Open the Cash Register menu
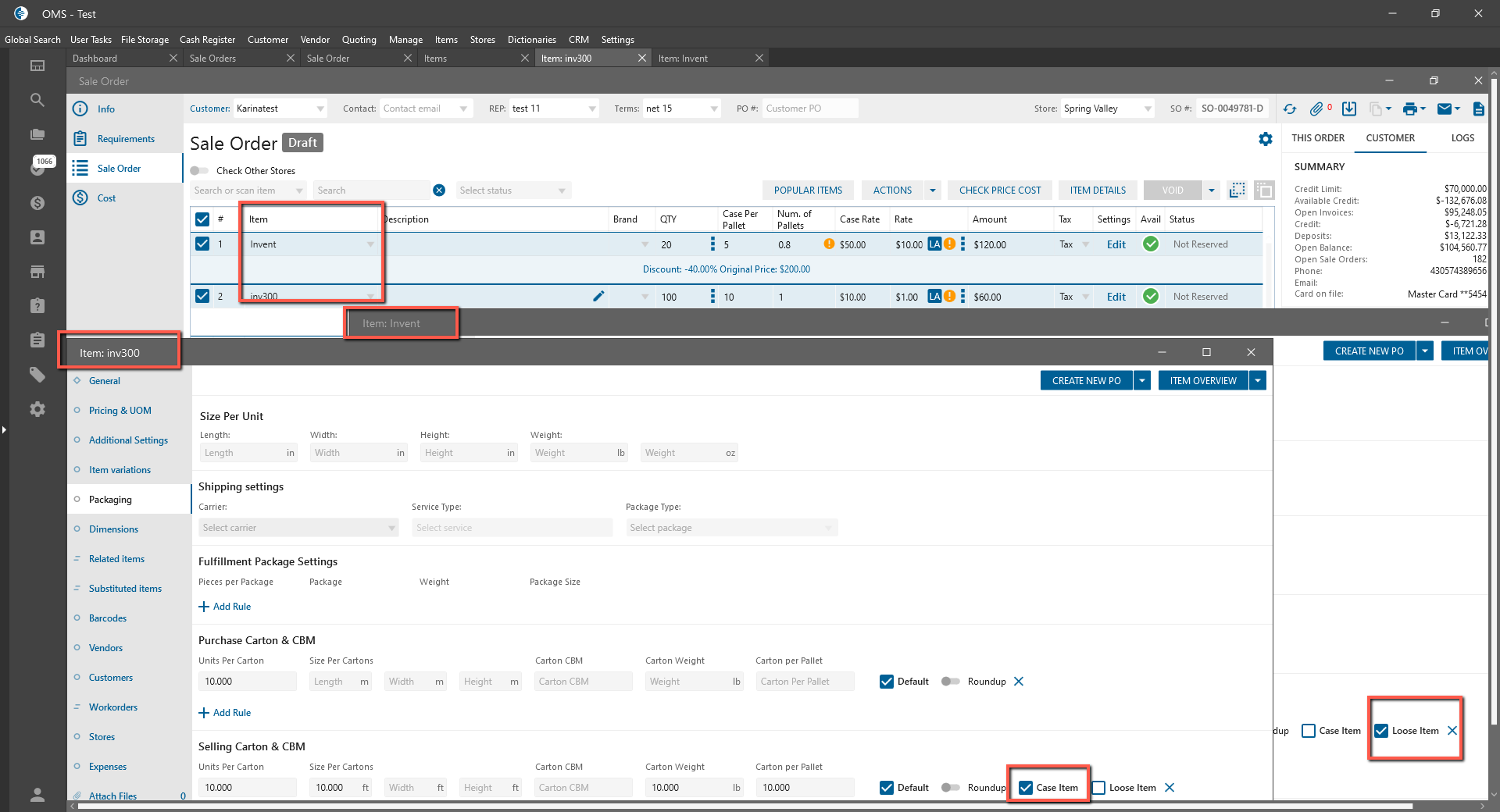This screenshot has height=812, width=1500. click(x=207, y=40)
